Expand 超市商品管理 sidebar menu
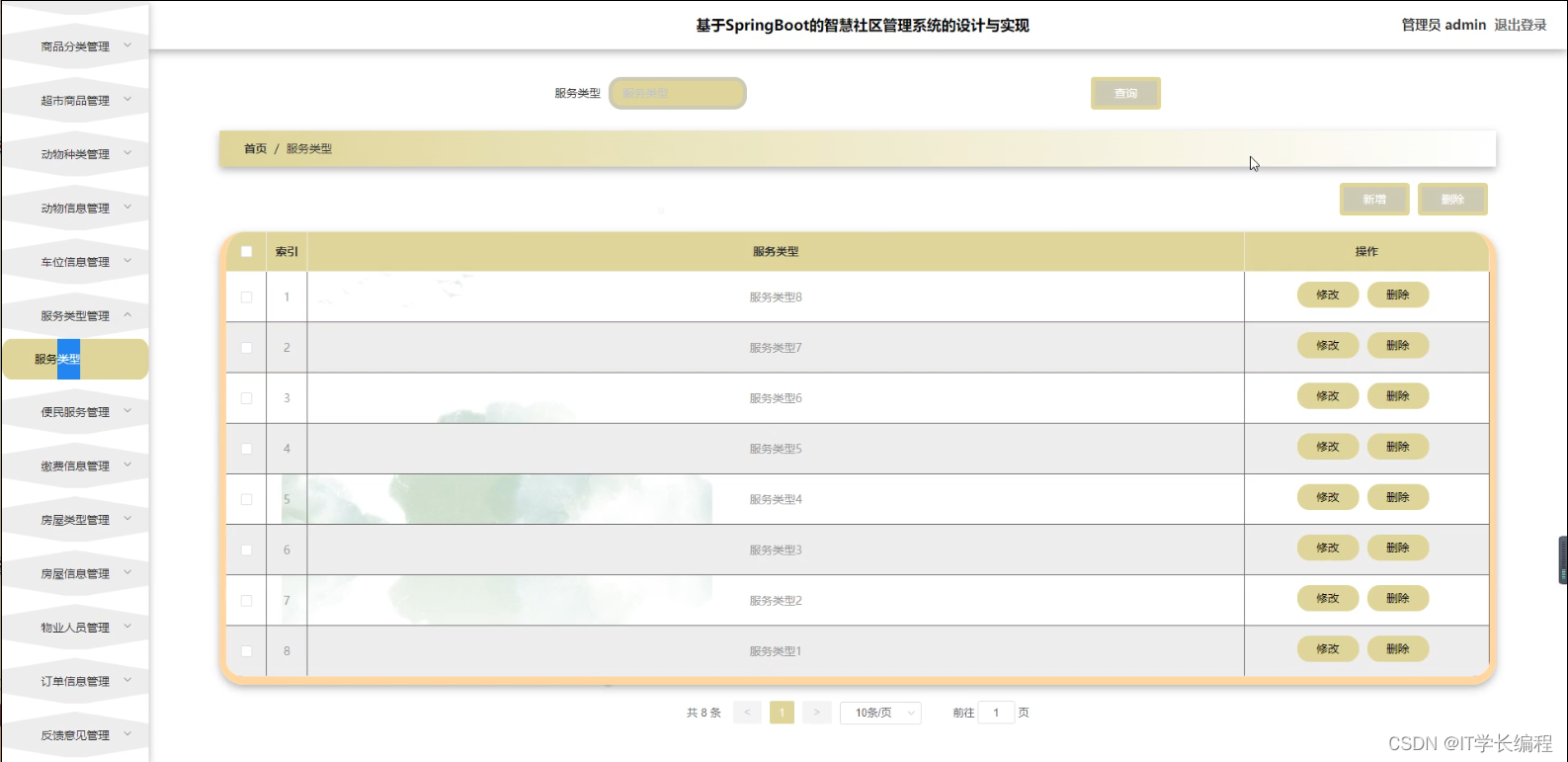Screen dimensions: 1568x762 click(x=75, y=100)
